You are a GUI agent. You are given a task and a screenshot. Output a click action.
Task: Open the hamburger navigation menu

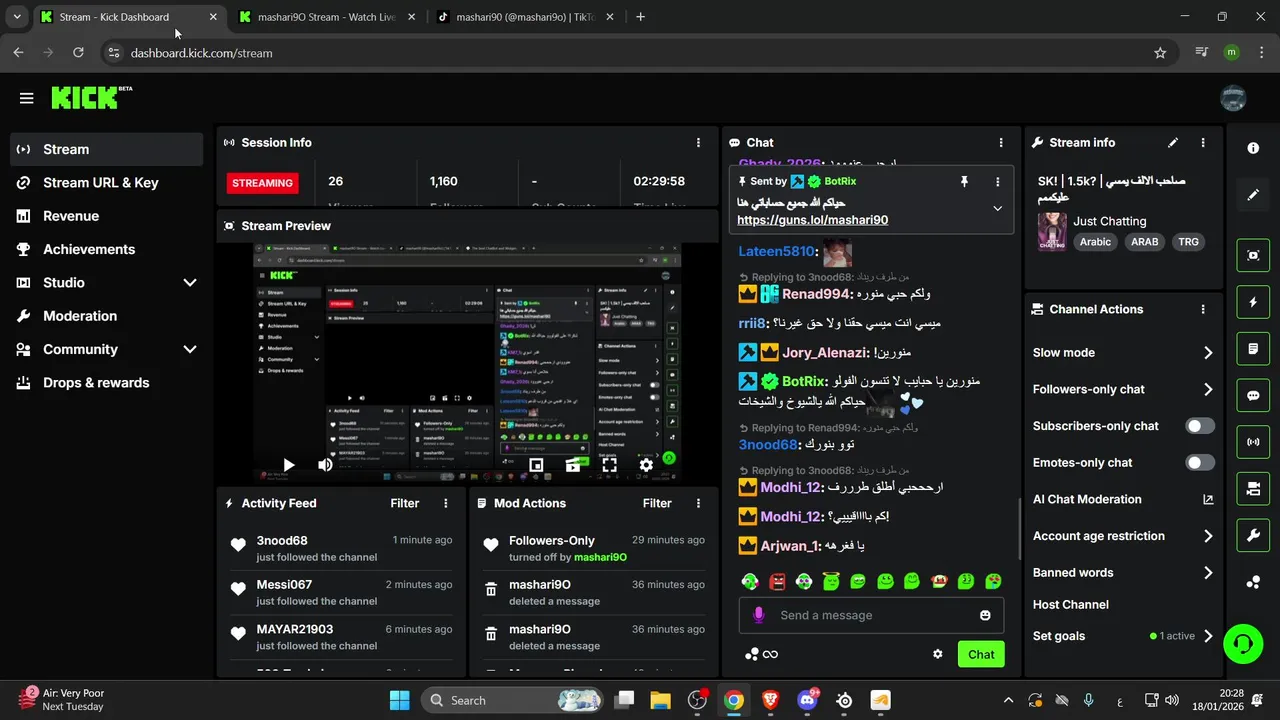coord(26,98)
